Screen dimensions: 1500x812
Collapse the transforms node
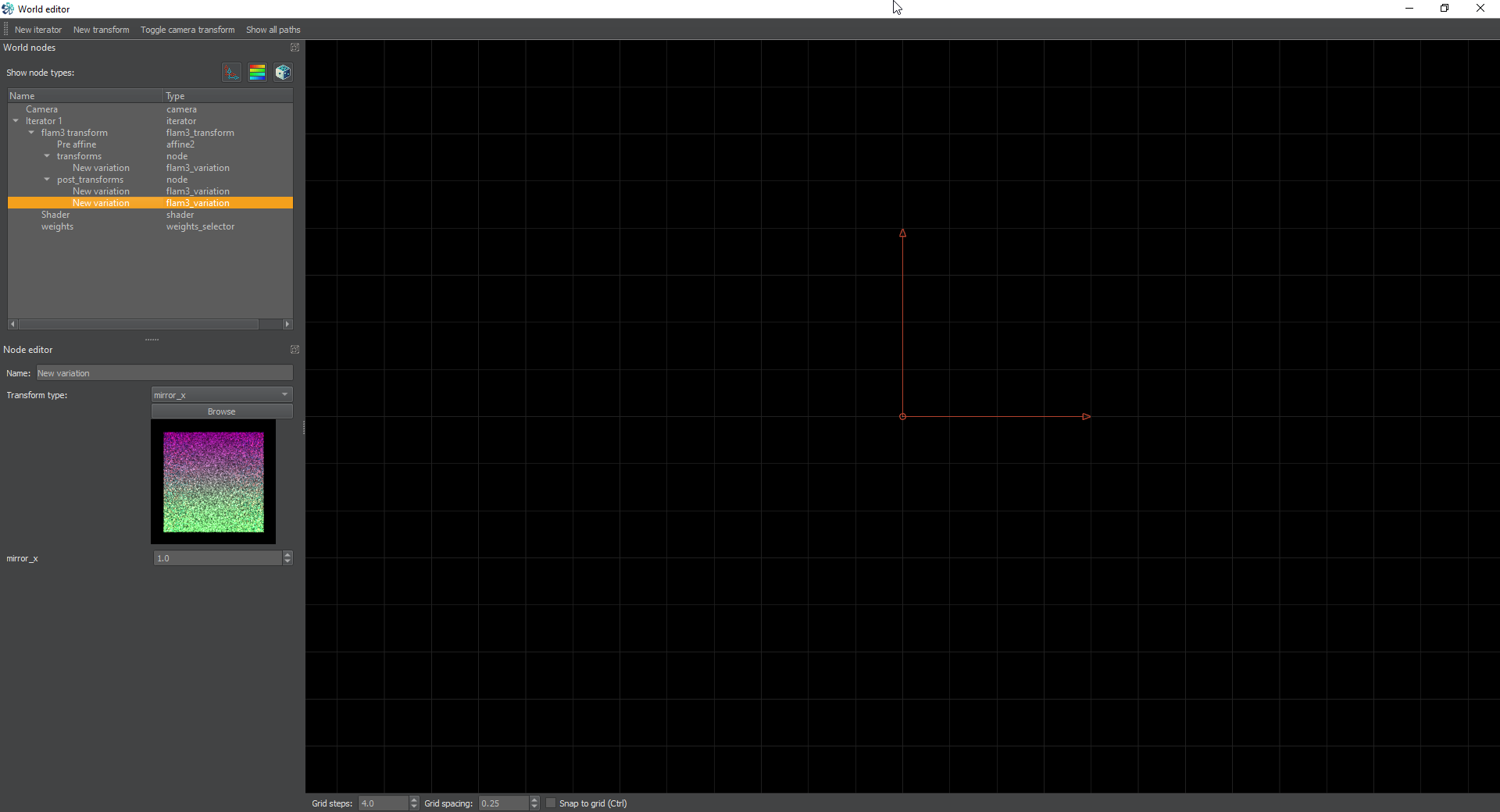[x=47, y=156]
